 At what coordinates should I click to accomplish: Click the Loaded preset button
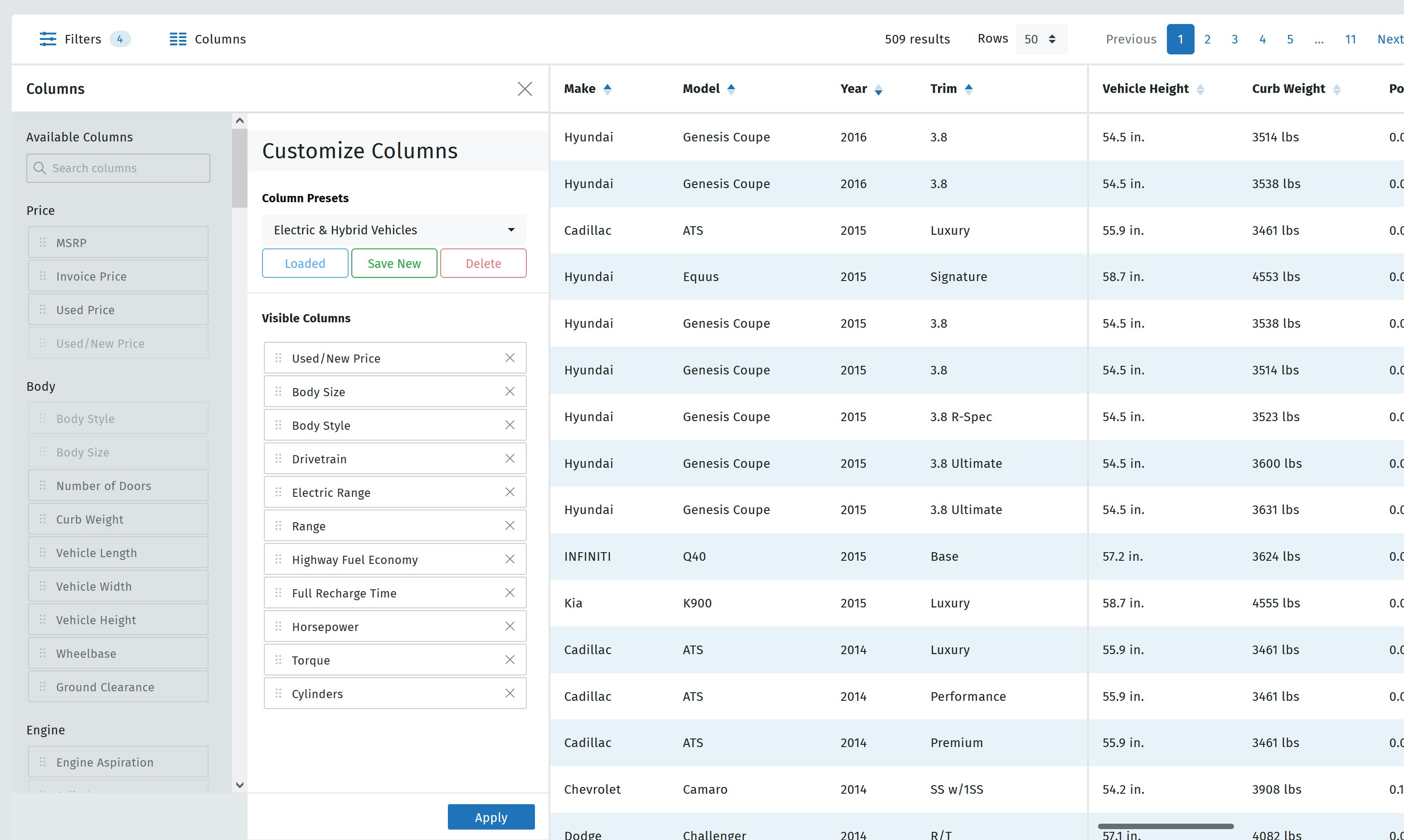pyautogui.click(x=305, y=263)
